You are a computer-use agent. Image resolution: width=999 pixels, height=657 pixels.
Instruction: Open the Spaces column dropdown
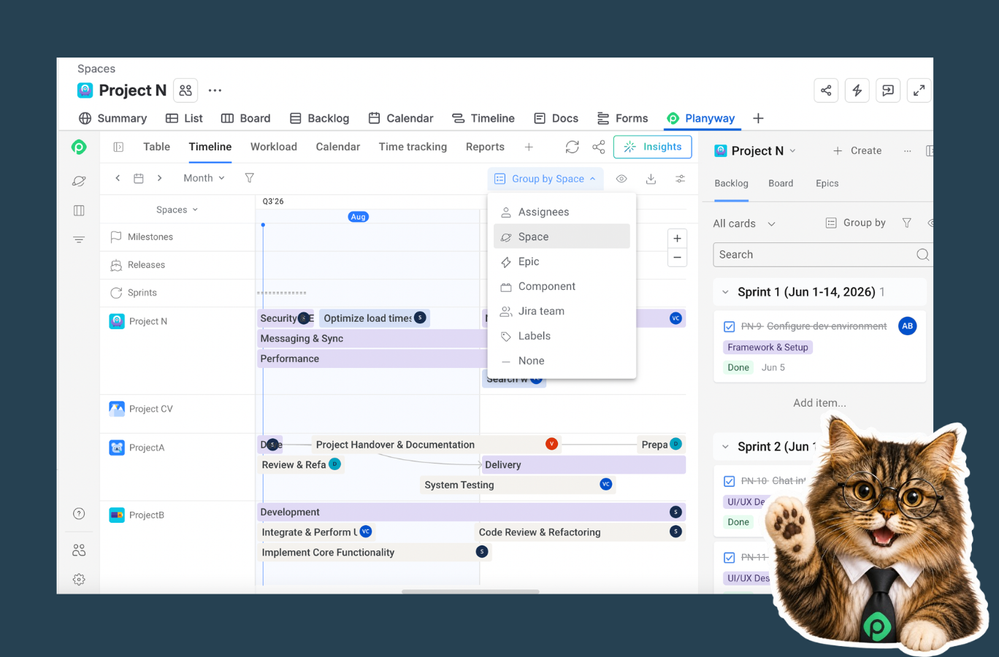pyautogui.click(x=177, y=210)
